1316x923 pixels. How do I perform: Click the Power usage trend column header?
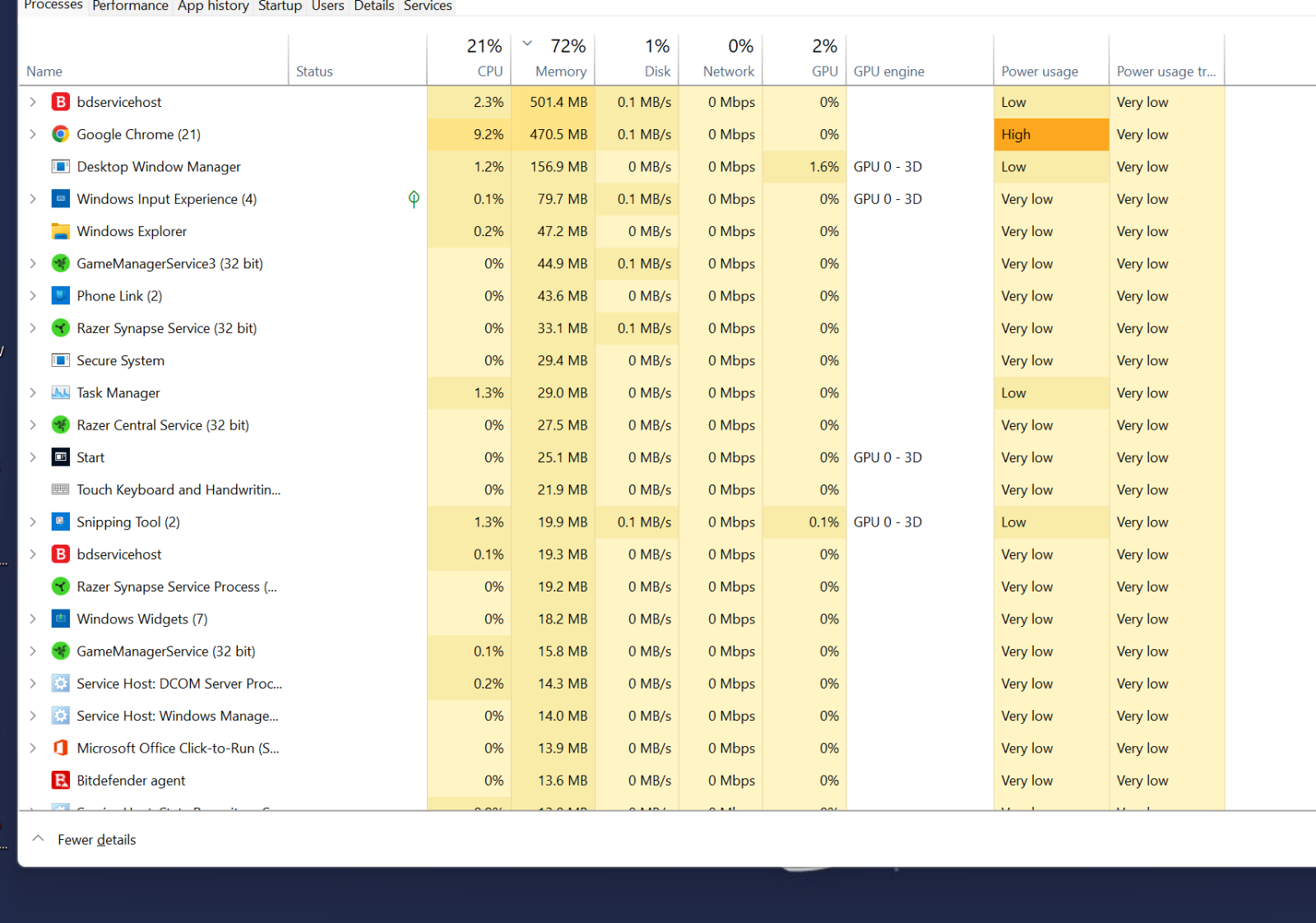1166,60
